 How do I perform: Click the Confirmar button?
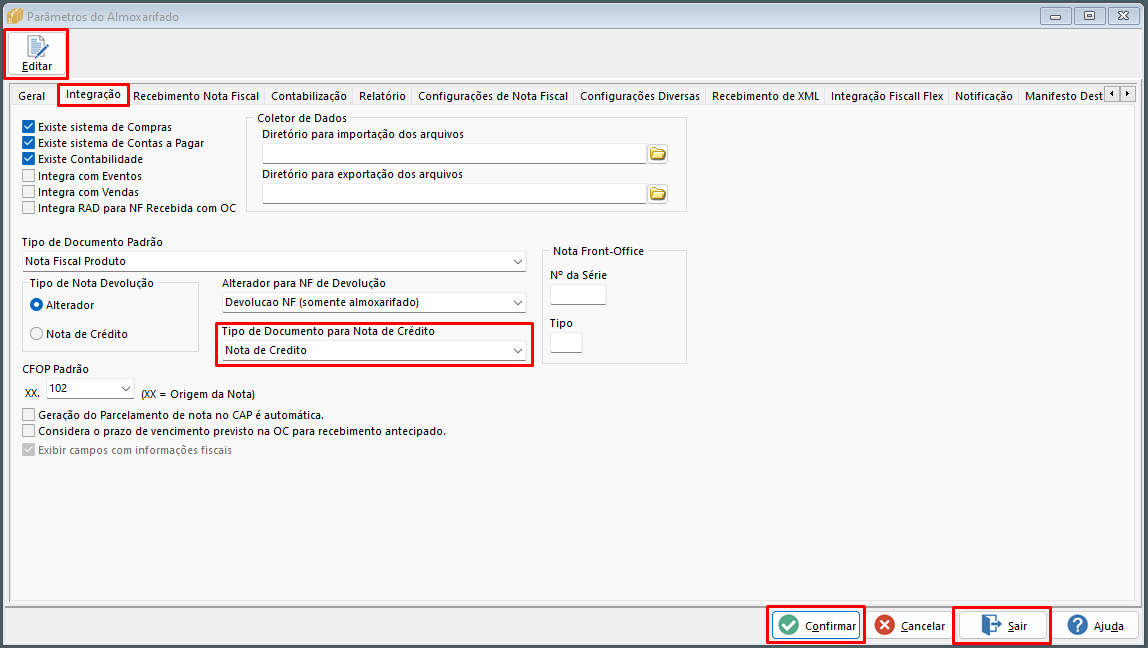coord(816,625)
